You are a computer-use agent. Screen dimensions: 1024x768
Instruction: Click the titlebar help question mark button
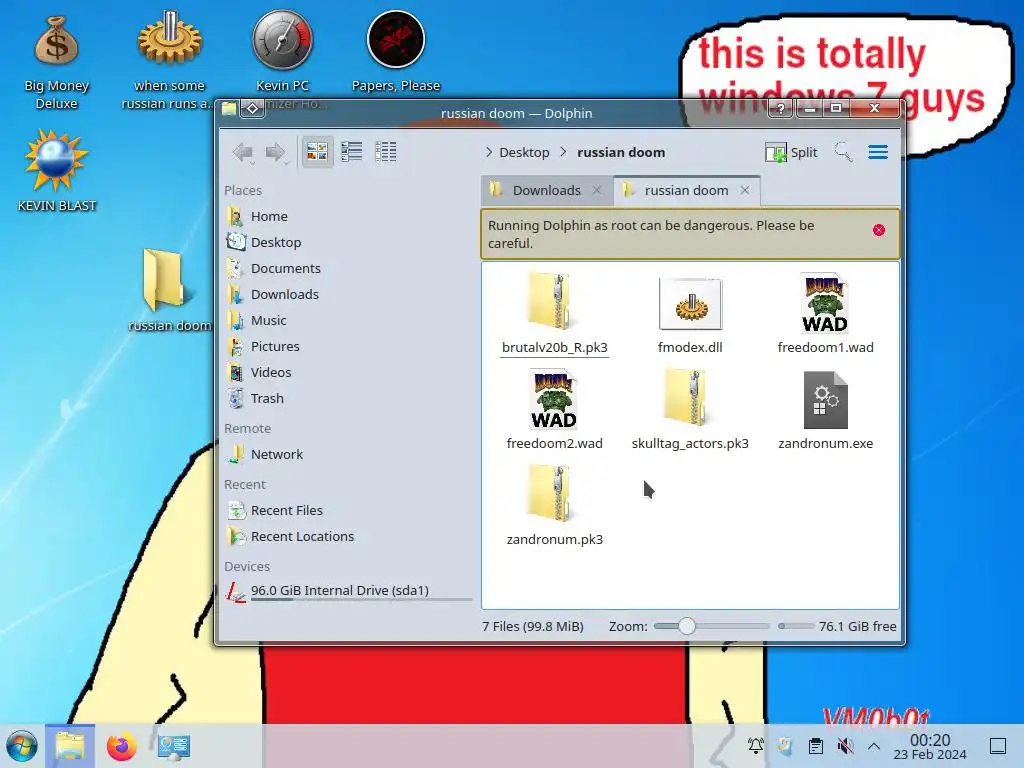coord(780,108)
